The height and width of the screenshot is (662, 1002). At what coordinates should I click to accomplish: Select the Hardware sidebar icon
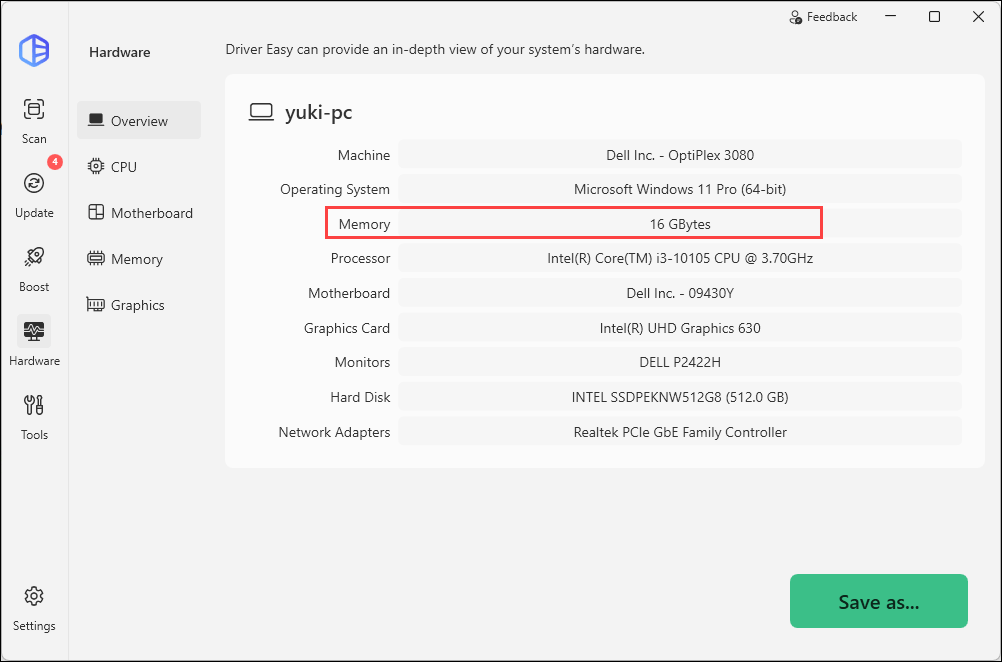[x=34, y=332]
